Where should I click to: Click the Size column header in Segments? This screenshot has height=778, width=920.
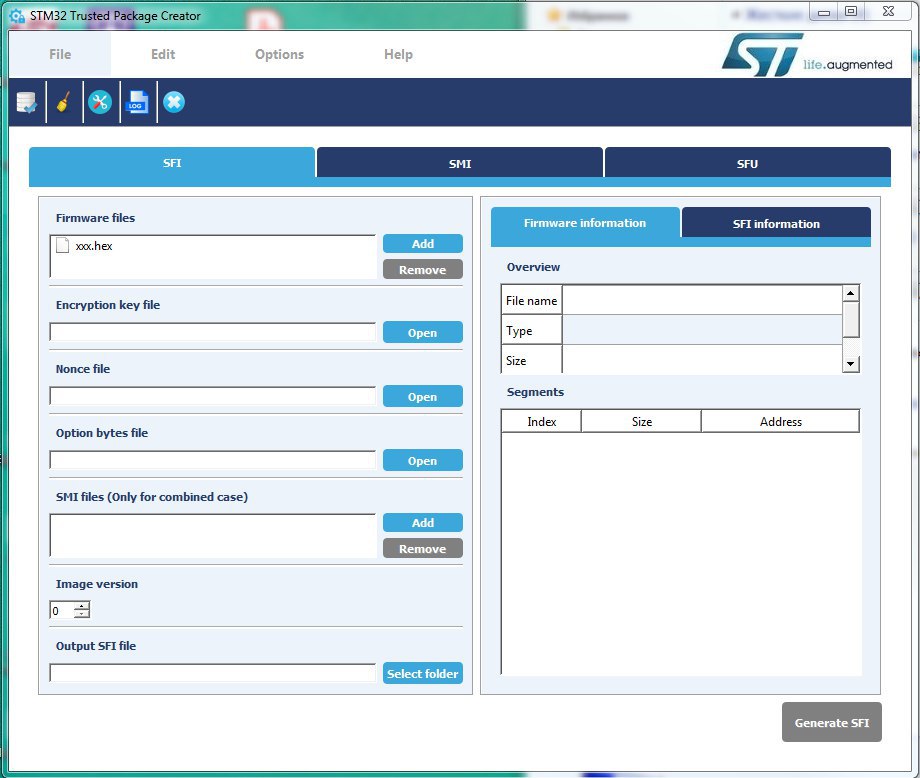[641, 421]
